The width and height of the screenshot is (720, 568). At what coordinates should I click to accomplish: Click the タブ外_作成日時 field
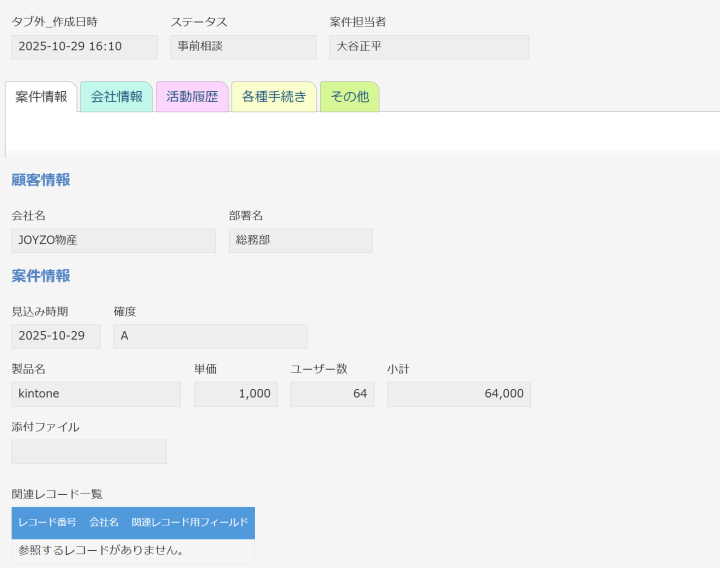click(x=84, y=47)
